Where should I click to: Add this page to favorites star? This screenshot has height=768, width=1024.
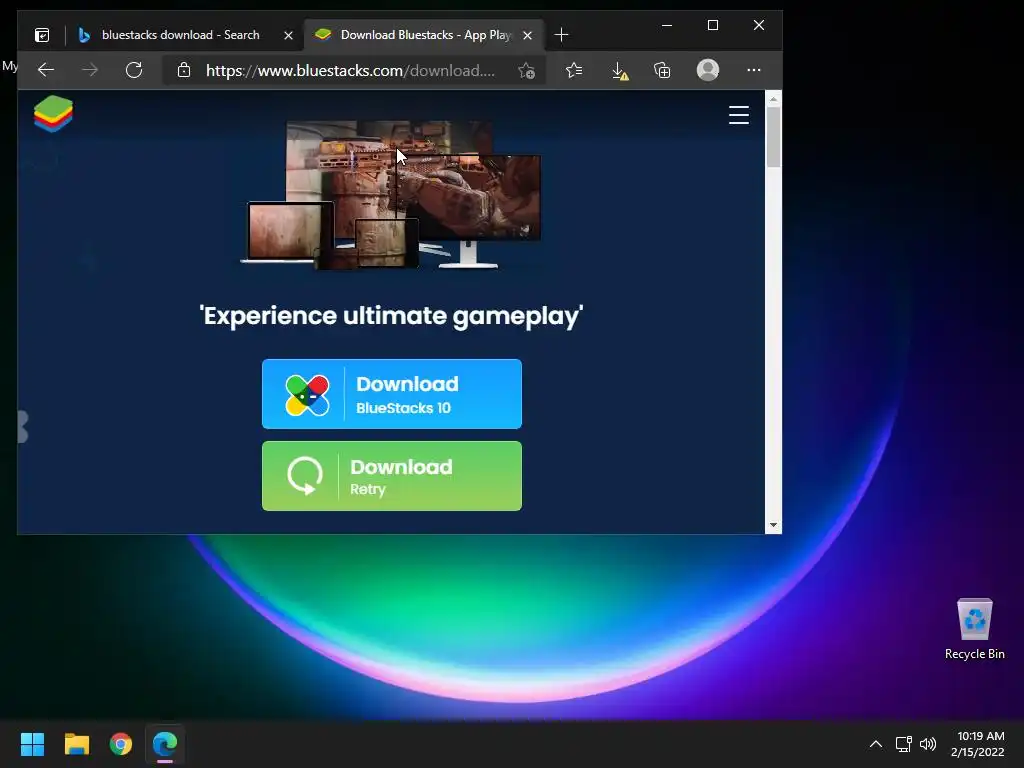526,71
